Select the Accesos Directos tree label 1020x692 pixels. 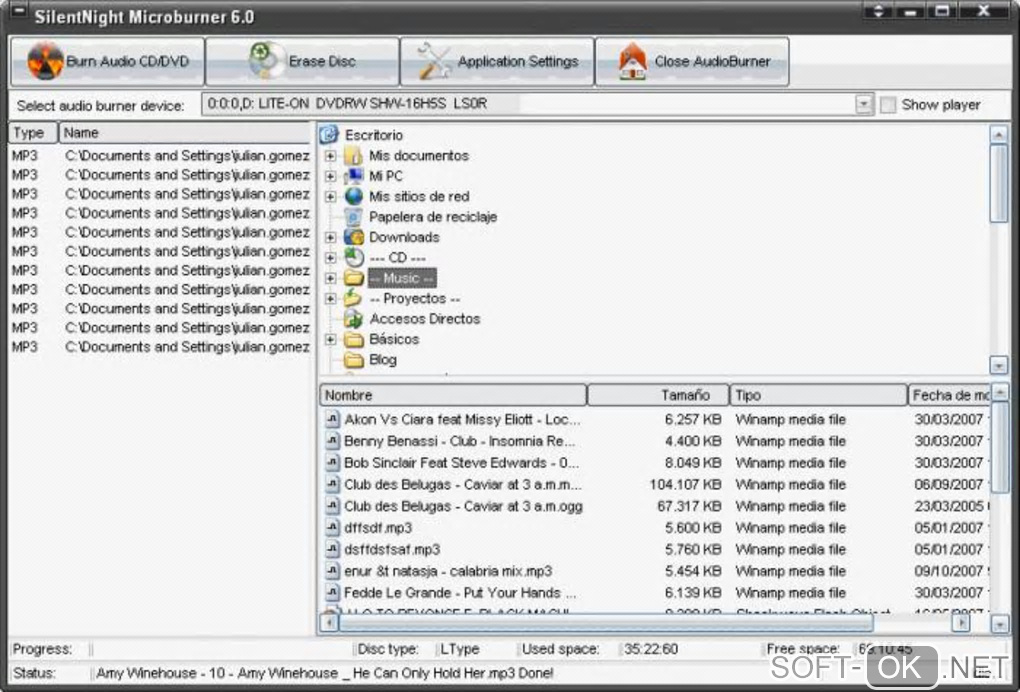pos(425,319)
